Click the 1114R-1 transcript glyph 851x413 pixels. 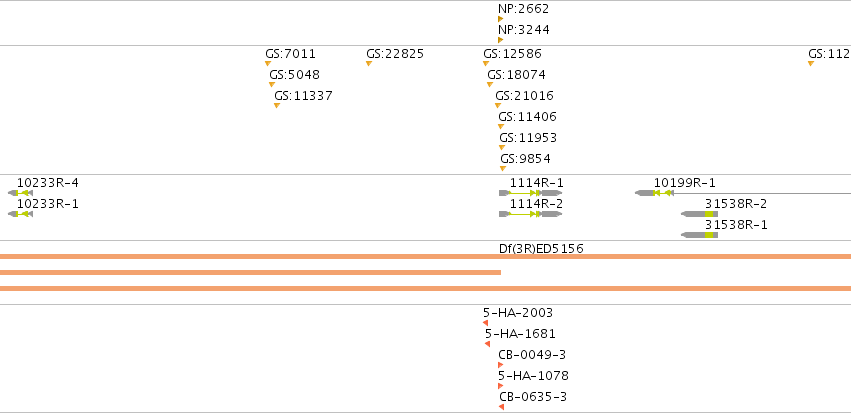click(x=530, y=193)
